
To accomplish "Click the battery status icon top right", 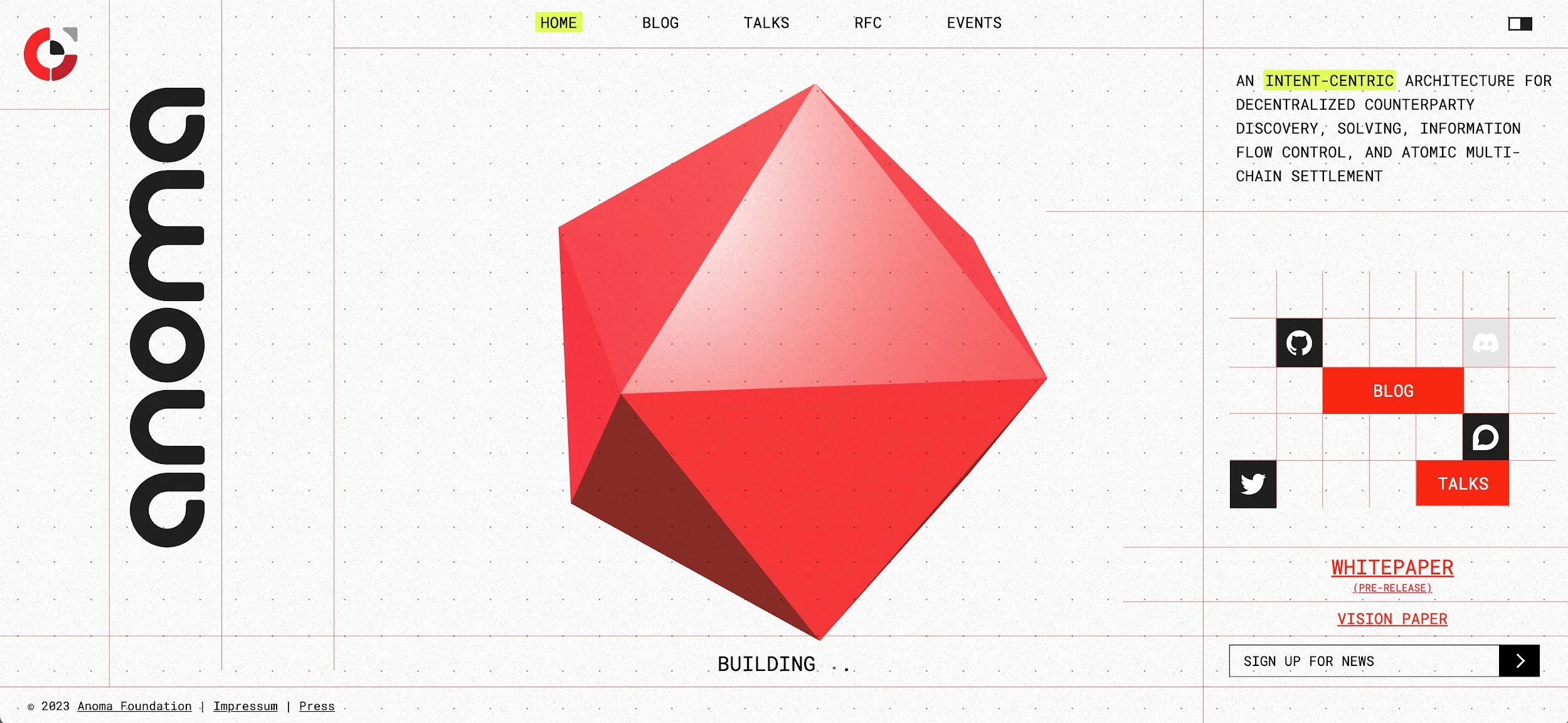I will click(x=1520, y=23).
